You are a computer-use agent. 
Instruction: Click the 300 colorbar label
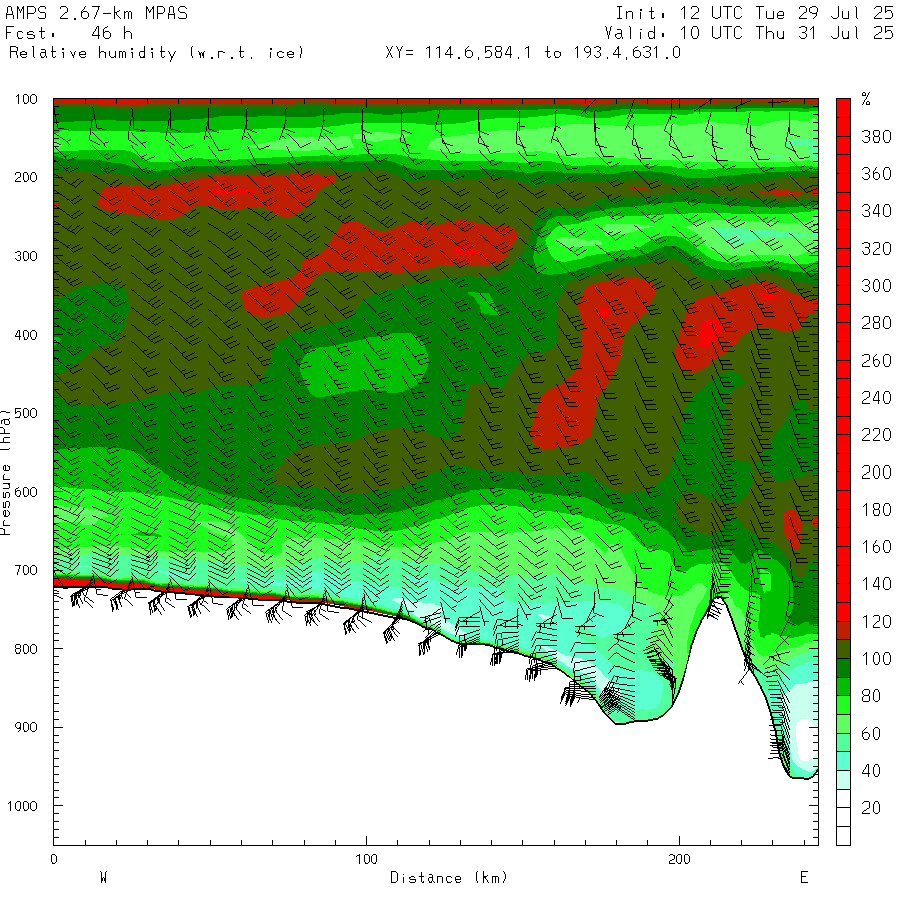[876, 286]
